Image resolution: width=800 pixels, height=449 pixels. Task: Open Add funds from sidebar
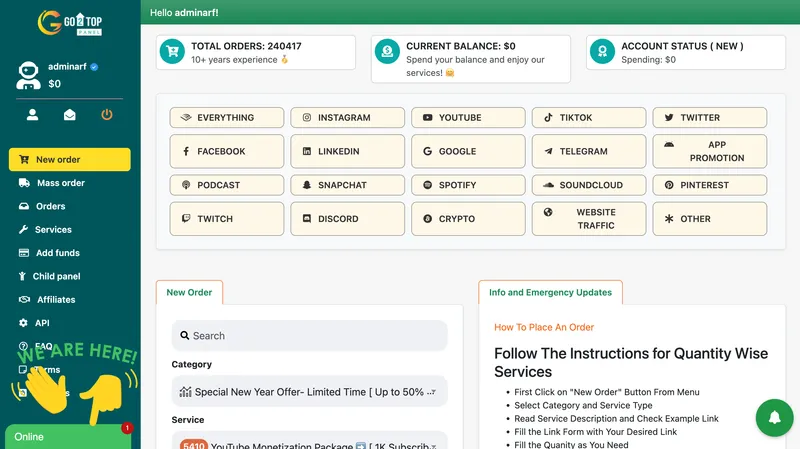tap(57, 253)
